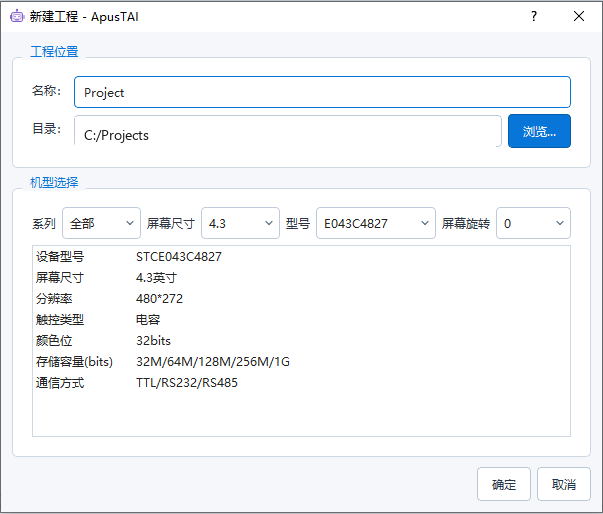
Task: Open the 屏幕尺寸 4.3 dropdown
Action: click(x=240, y=223)
